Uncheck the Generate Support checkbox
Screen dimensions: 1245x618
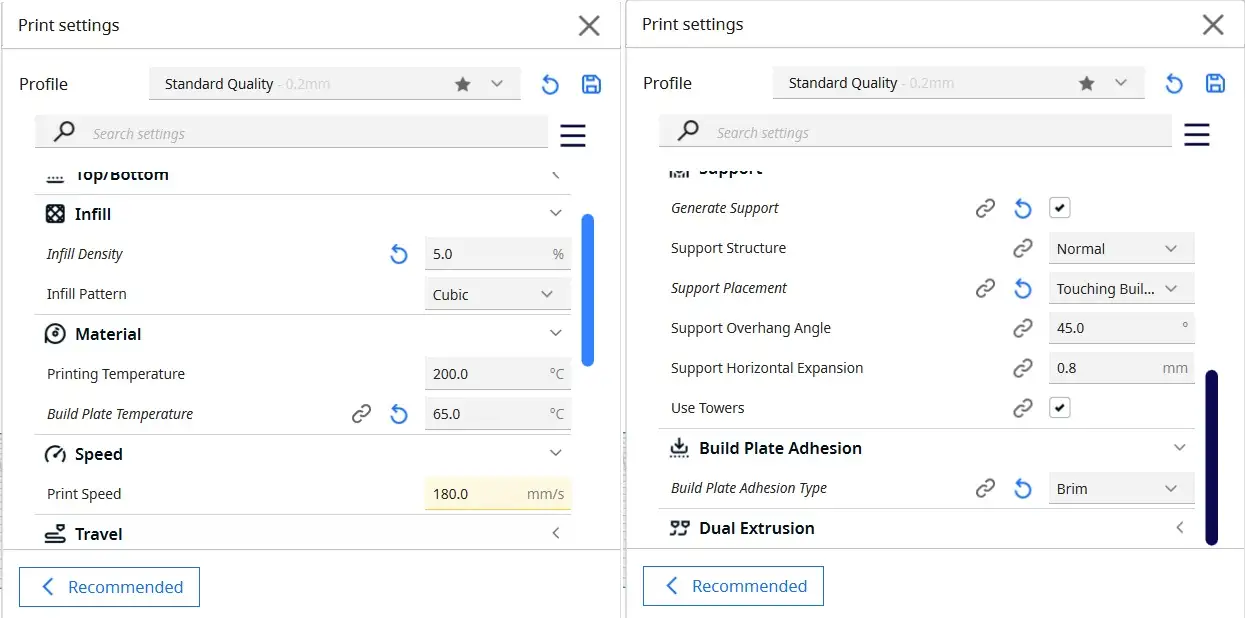coord(1060,208)
